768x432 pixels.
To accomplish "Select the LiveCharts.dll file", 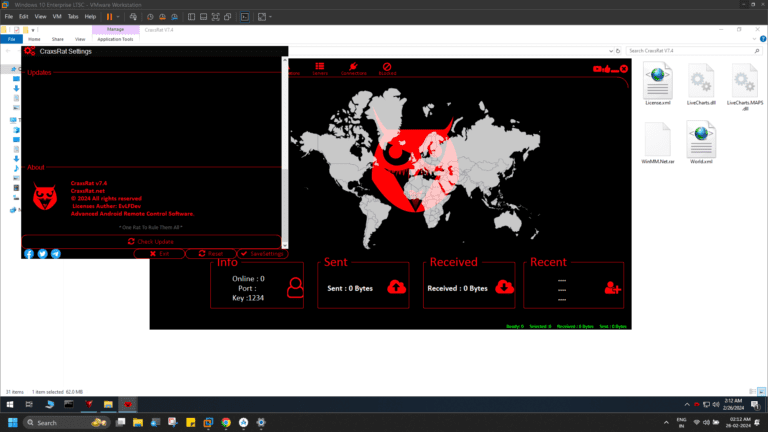I will pos(701,83).
